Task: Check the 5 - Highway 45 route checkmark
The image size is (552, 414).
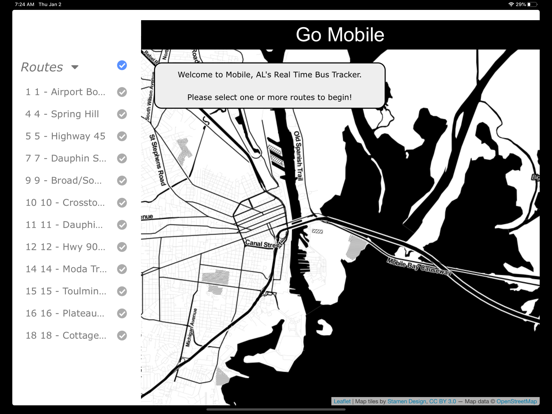Action: tap(122, 136)
